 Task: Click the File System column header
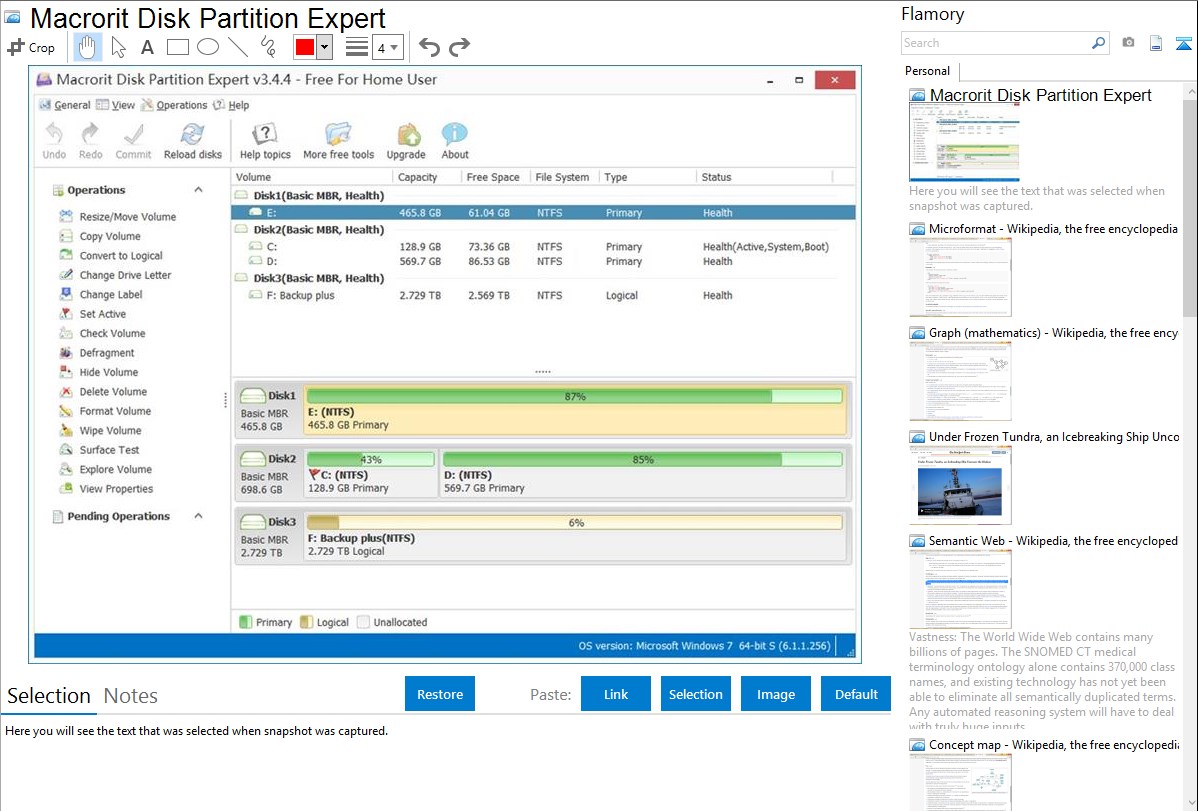pos(562,177)
